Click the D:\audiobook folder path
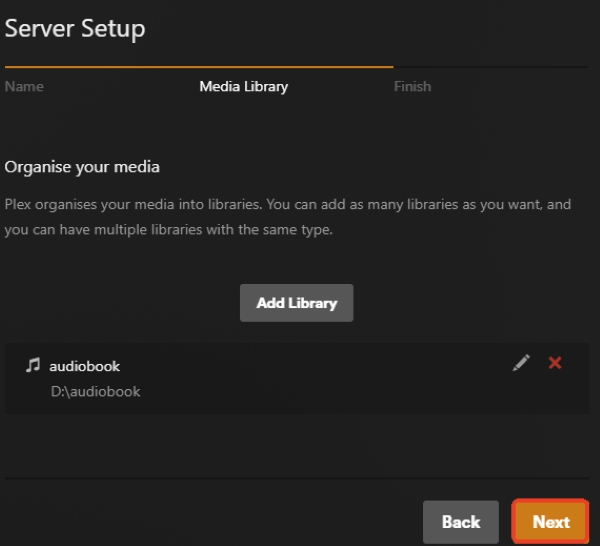600x546 pixels. click(x=96, y=391)
